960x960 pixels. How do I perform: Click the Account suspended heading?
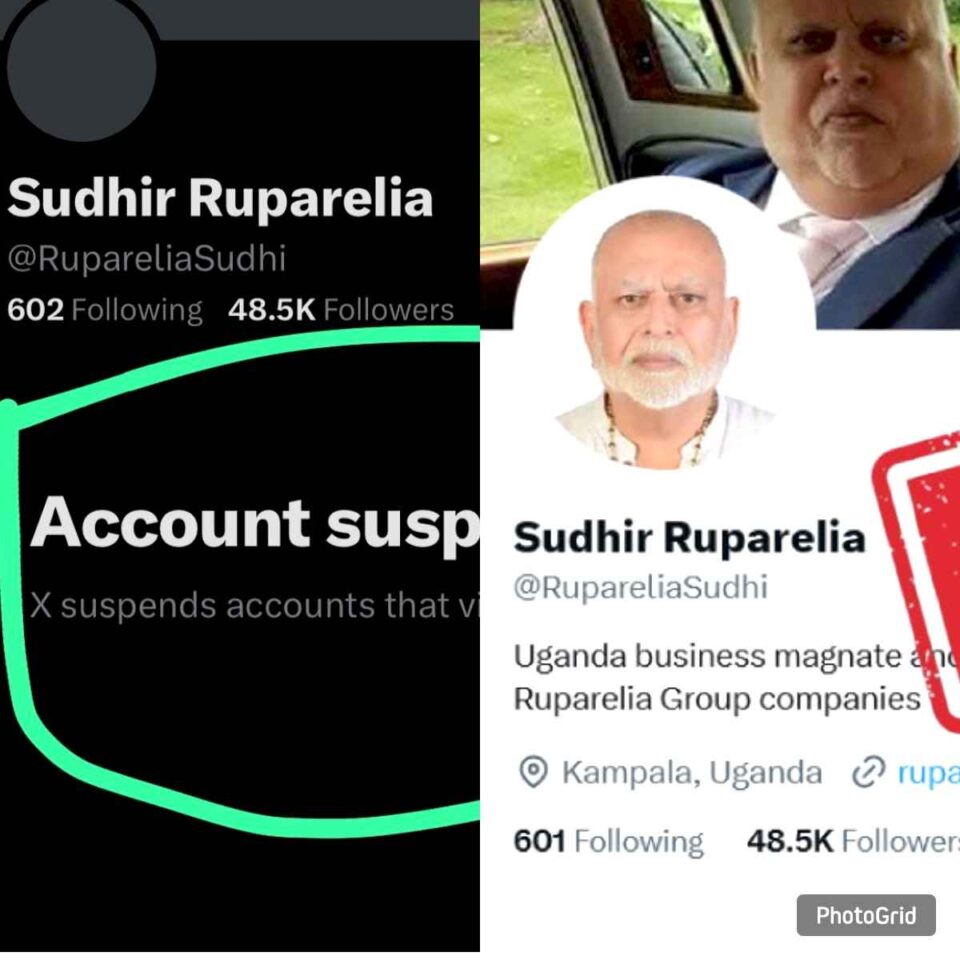tap(255, 524)
